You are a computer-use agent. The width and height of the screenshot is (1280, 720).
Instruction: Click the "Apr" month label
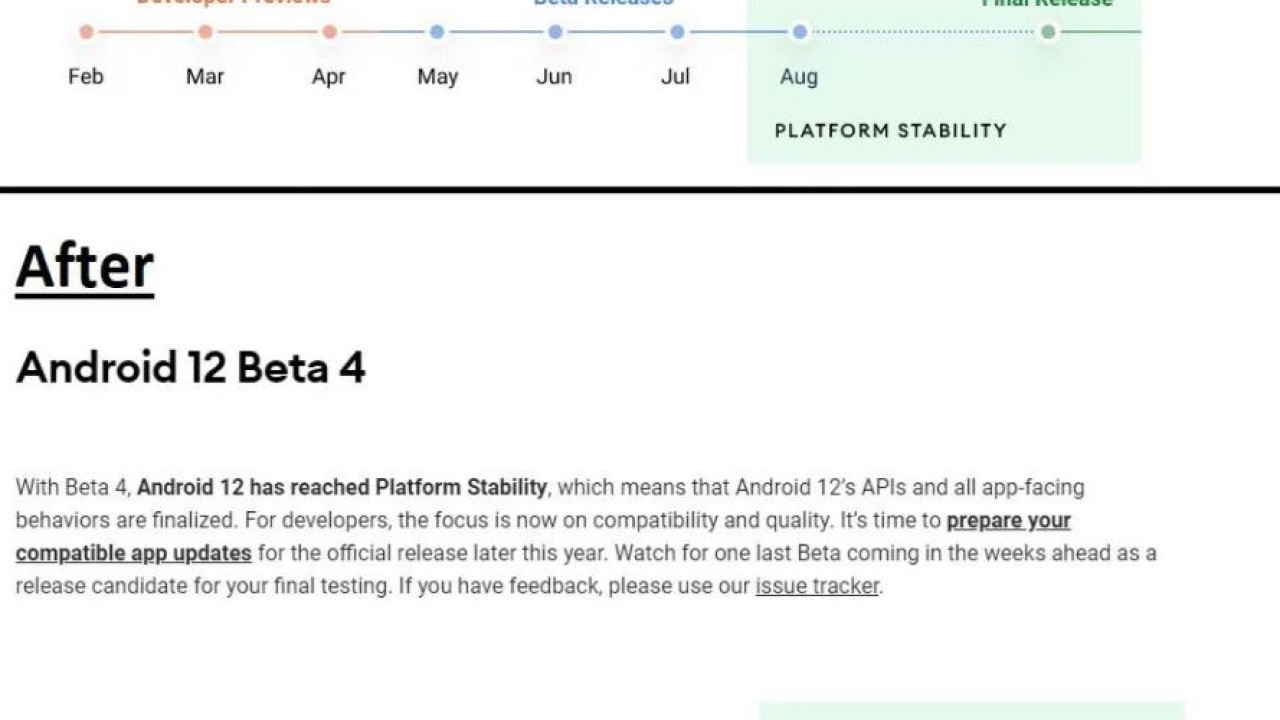click(x=329, y=77)
